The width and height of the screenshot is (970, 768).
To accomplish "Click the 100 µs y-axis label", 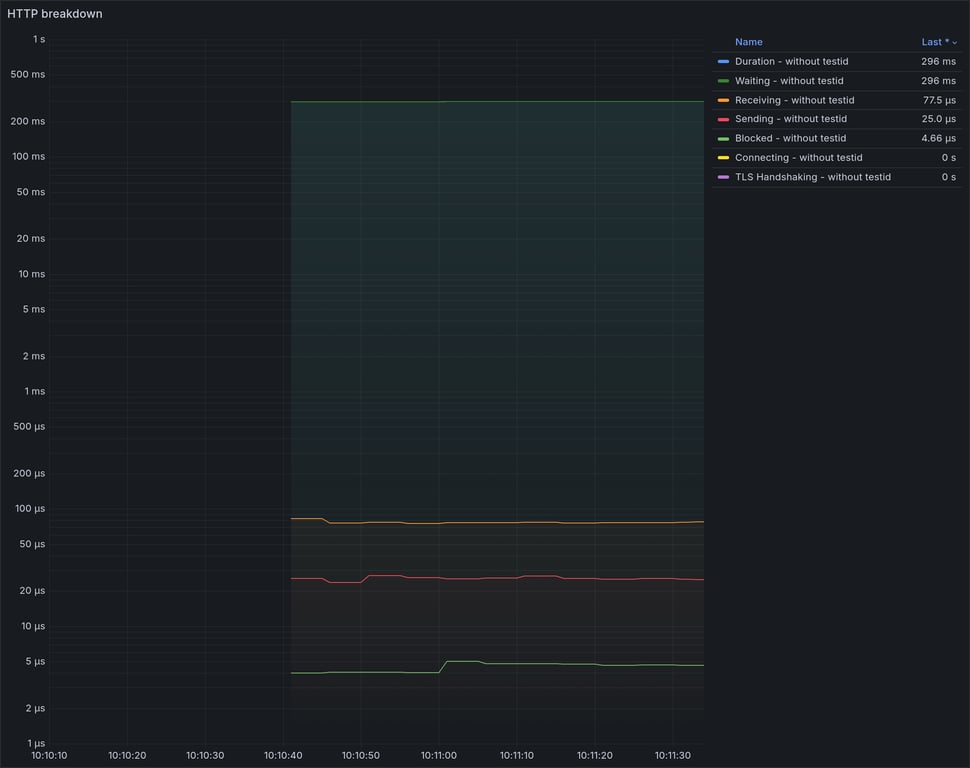I will click(30, 508).
